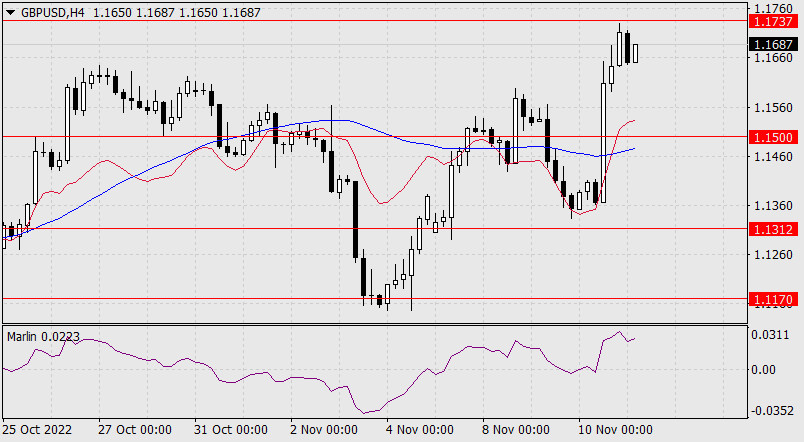The image size is (804, 442).
Task: Select the 1.1500 red price level label
Action: tap(773, 137)
